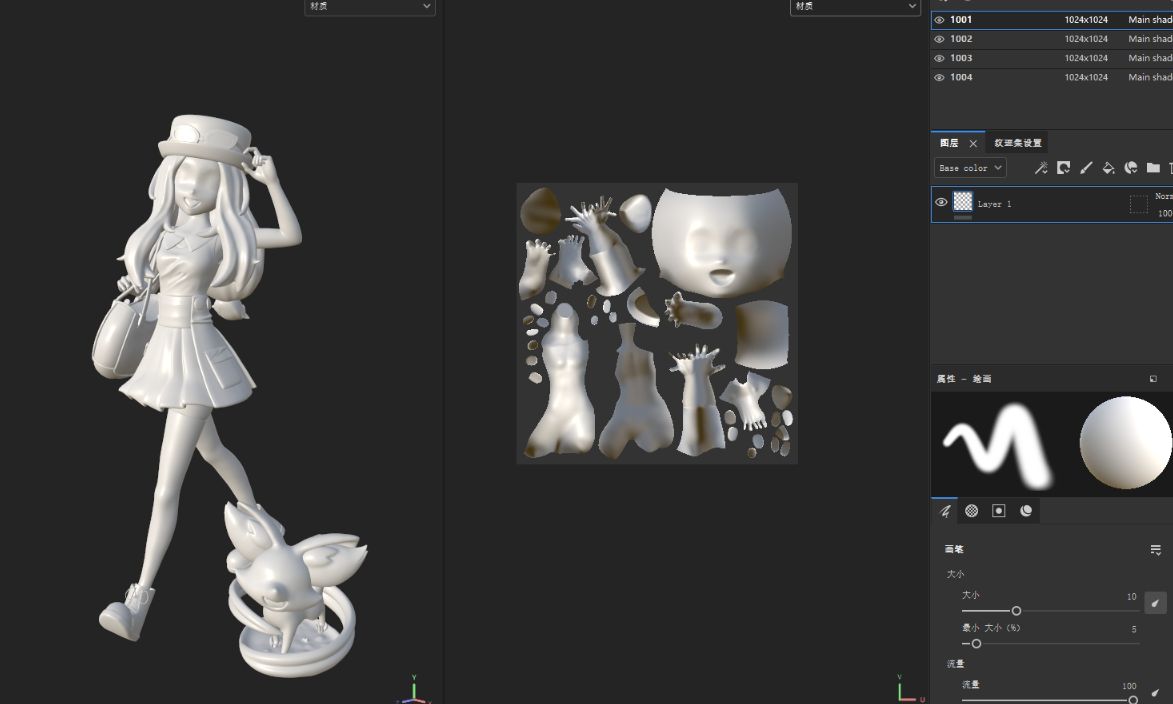1173x704 pixels.
Task: Open the alpha settings icon tab
Action: 971,511
